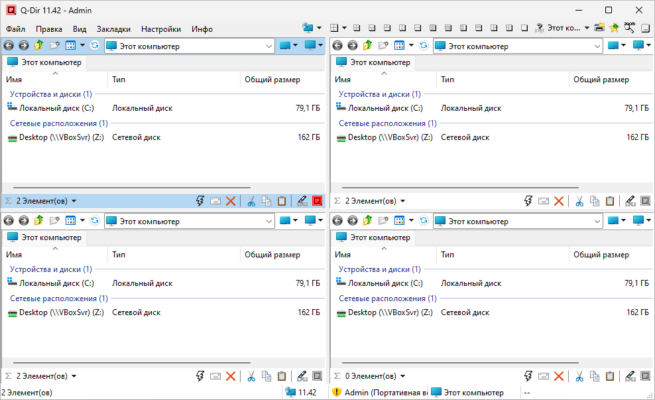Open the Закладки menu
This screenshot has width=655, height=400.
[x=114, y=29]
